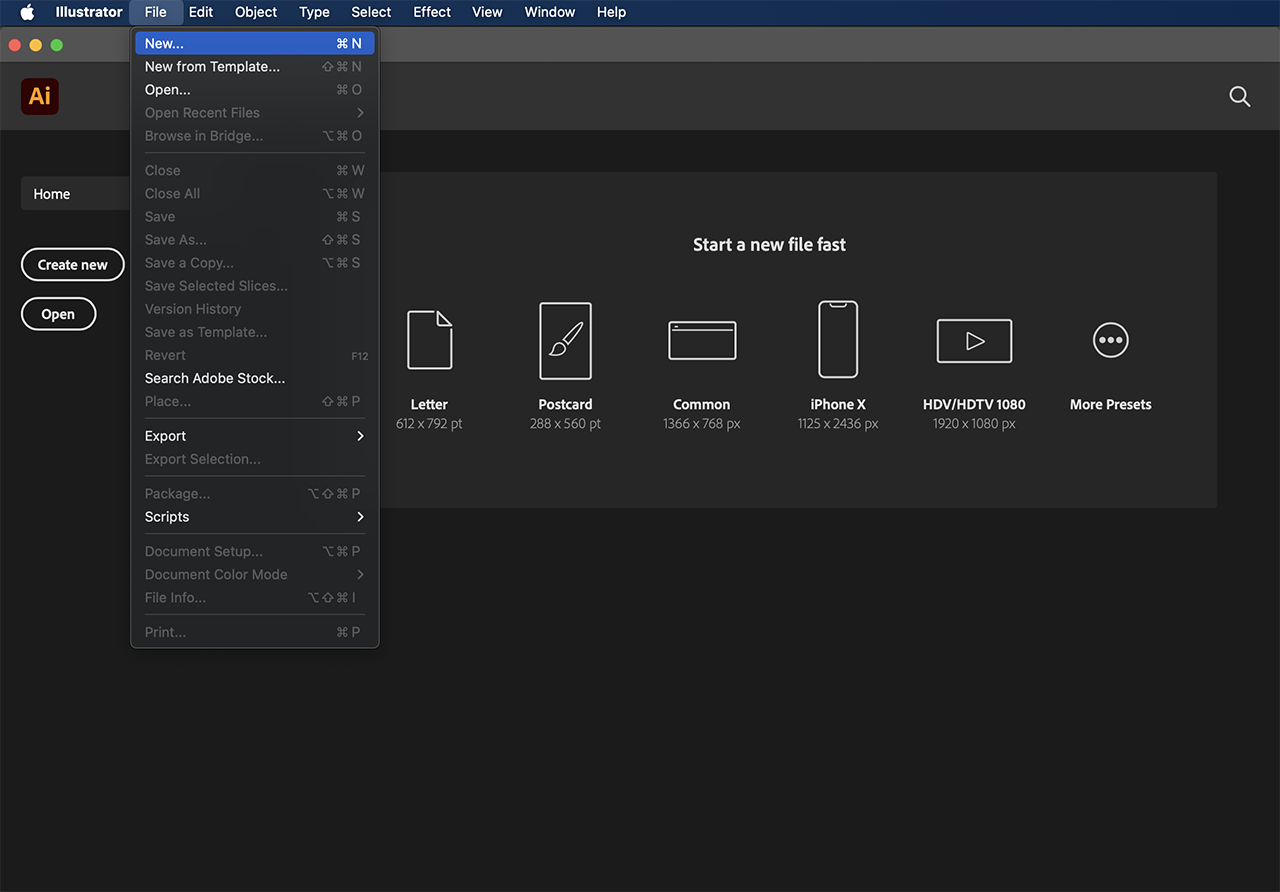This screenshot has width=1280, height=892.
Task: Pick the HDV/HDTV 1080 video preset icon
Action: pos(974,341)
